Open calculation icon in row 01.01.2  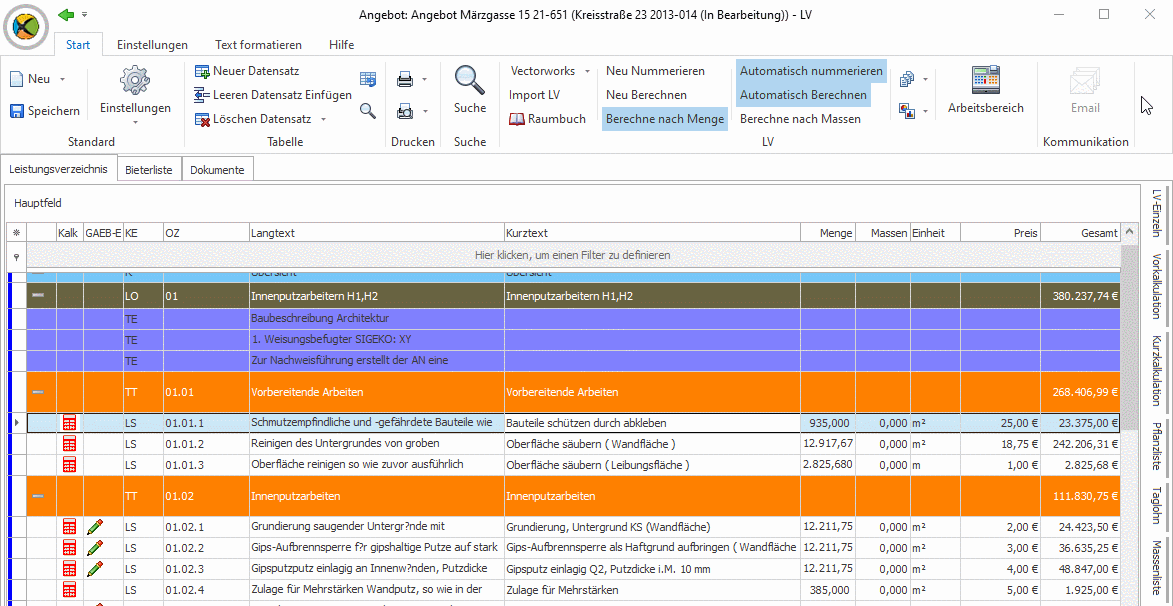tap(70, 444)
